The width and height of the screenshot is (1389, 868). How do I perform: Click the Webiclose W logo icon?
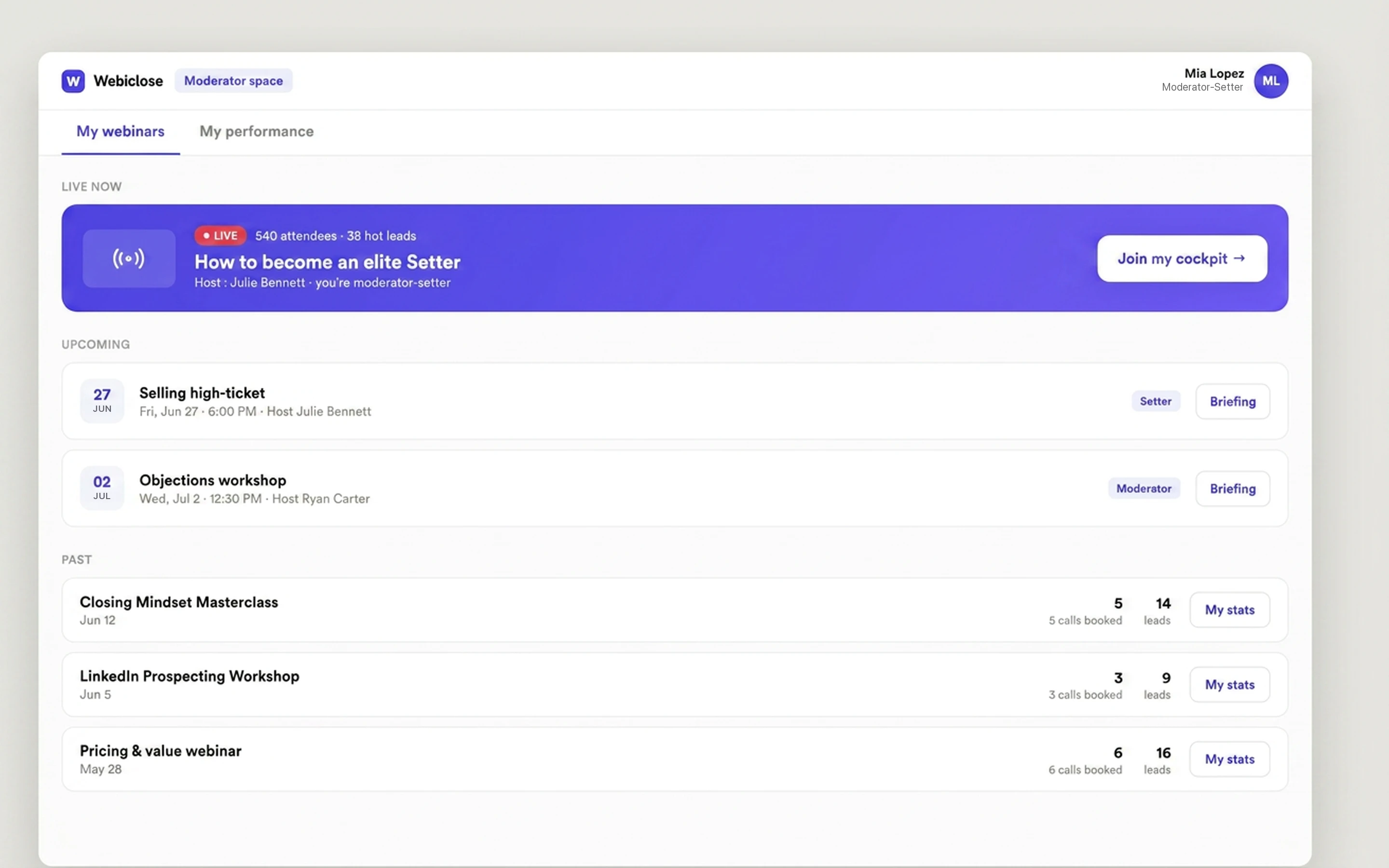73,81
